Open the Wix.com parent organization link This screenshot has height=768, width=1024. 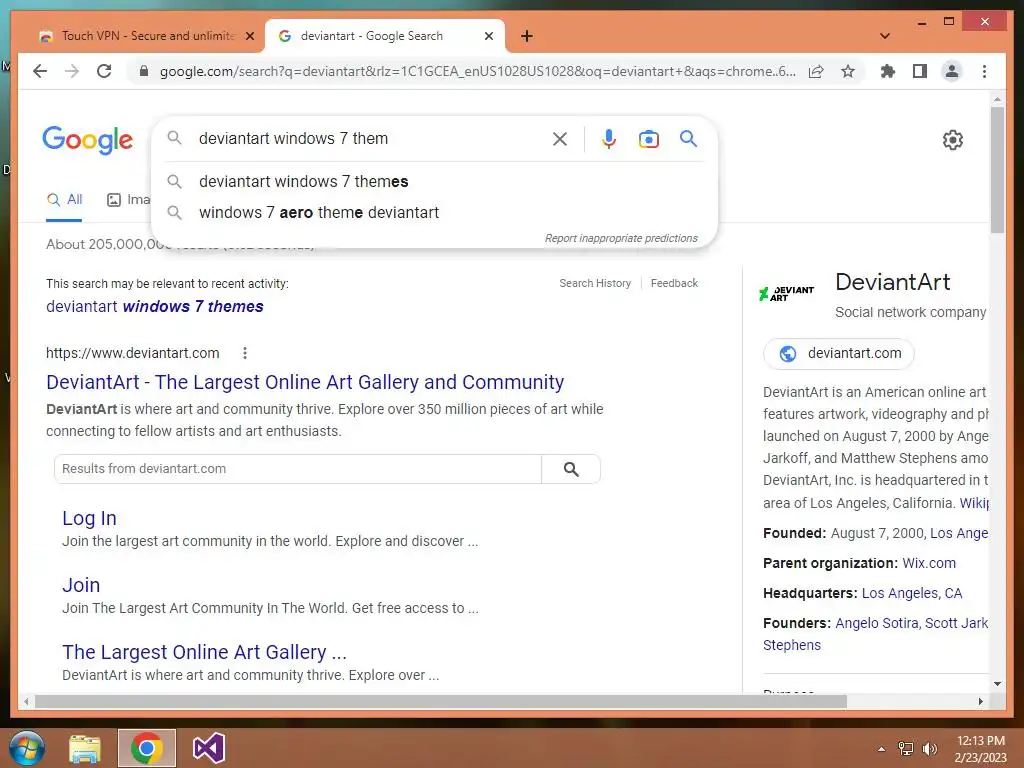pyautogui.click(x=929, y=563)
